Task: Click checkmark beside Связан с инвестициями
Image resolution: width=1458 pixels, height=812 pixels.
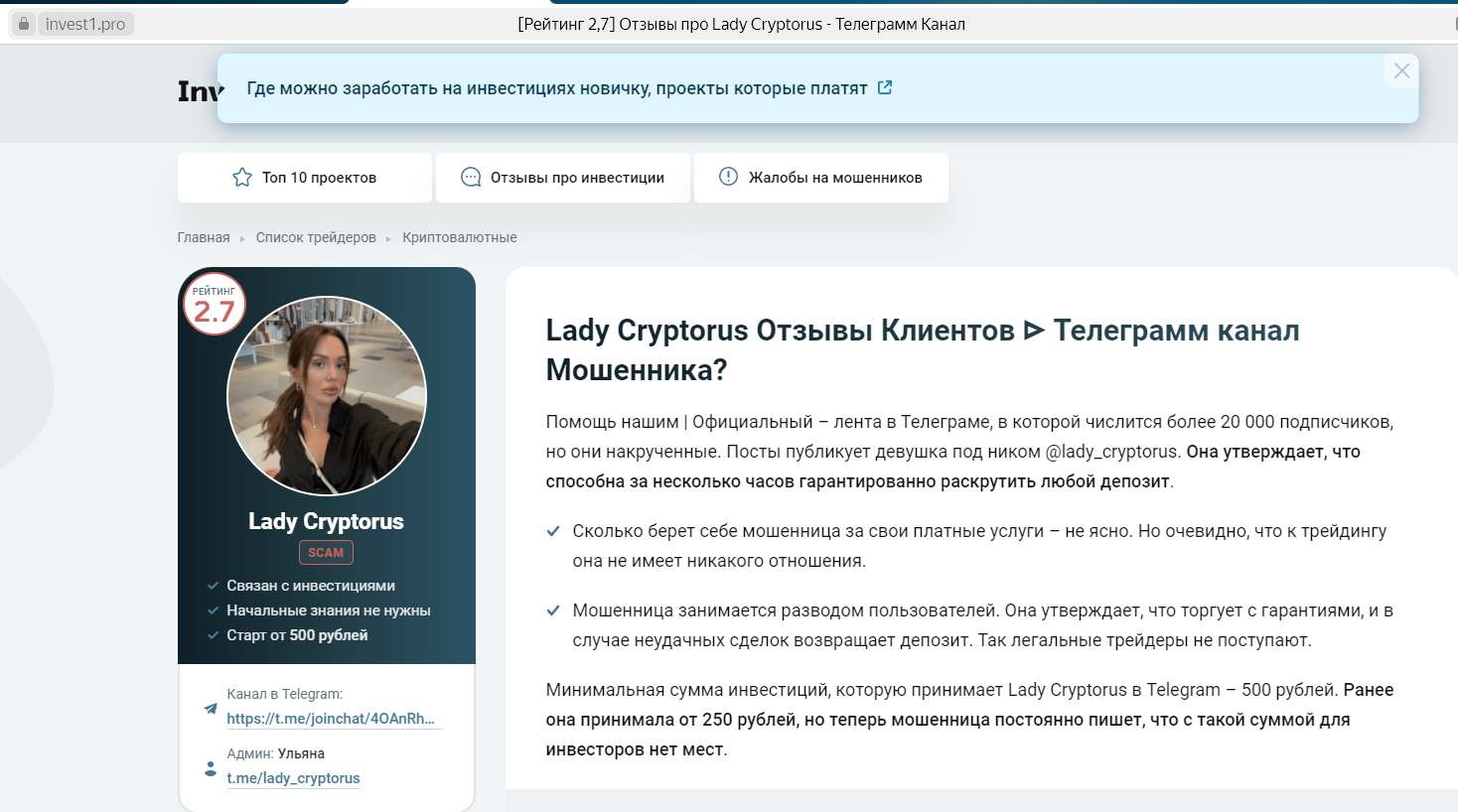Action: [x=213, y=586]
